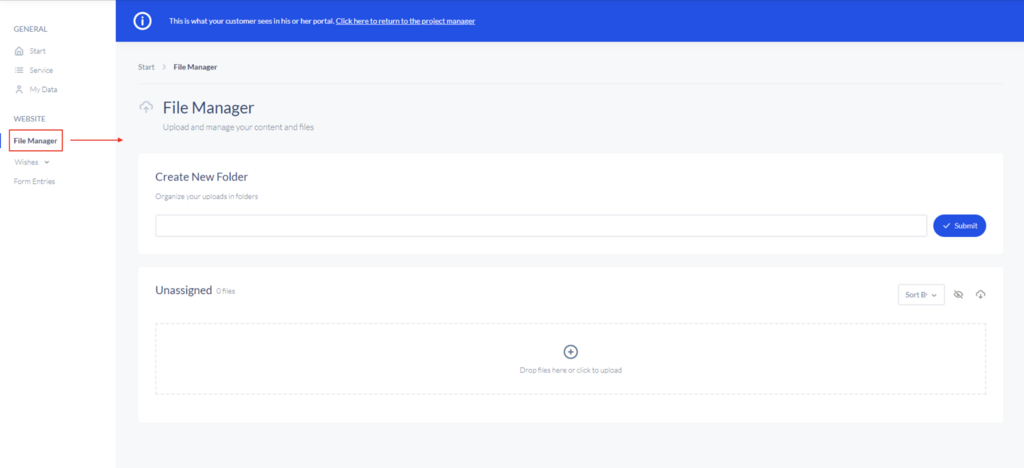
Task: Click the info circle icon in blue banner
Action: coord(142,21)
